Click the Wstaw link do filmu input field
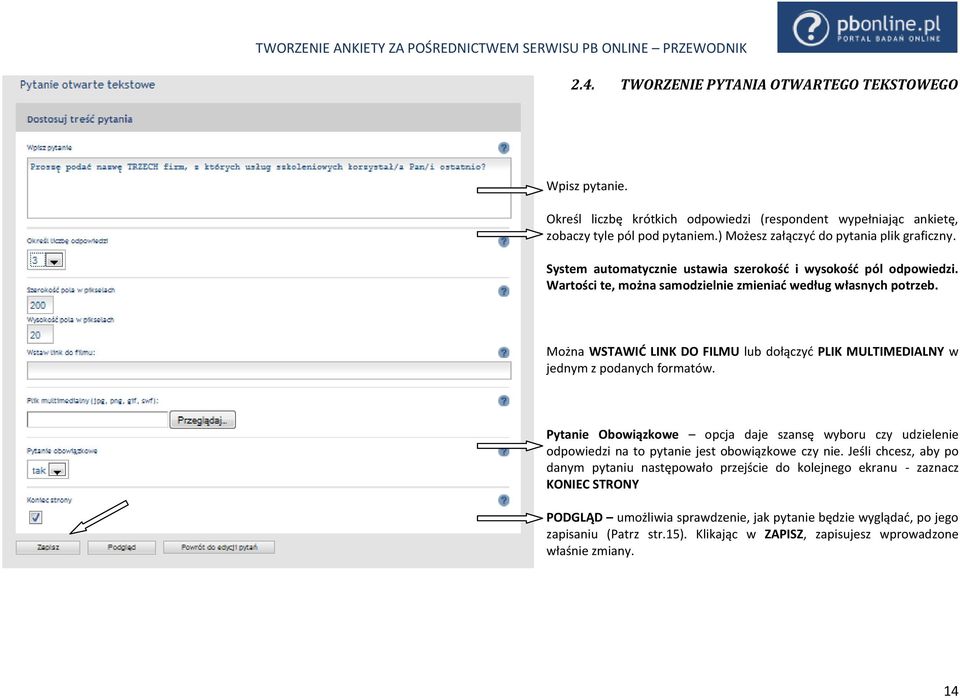 pos(269,370)
